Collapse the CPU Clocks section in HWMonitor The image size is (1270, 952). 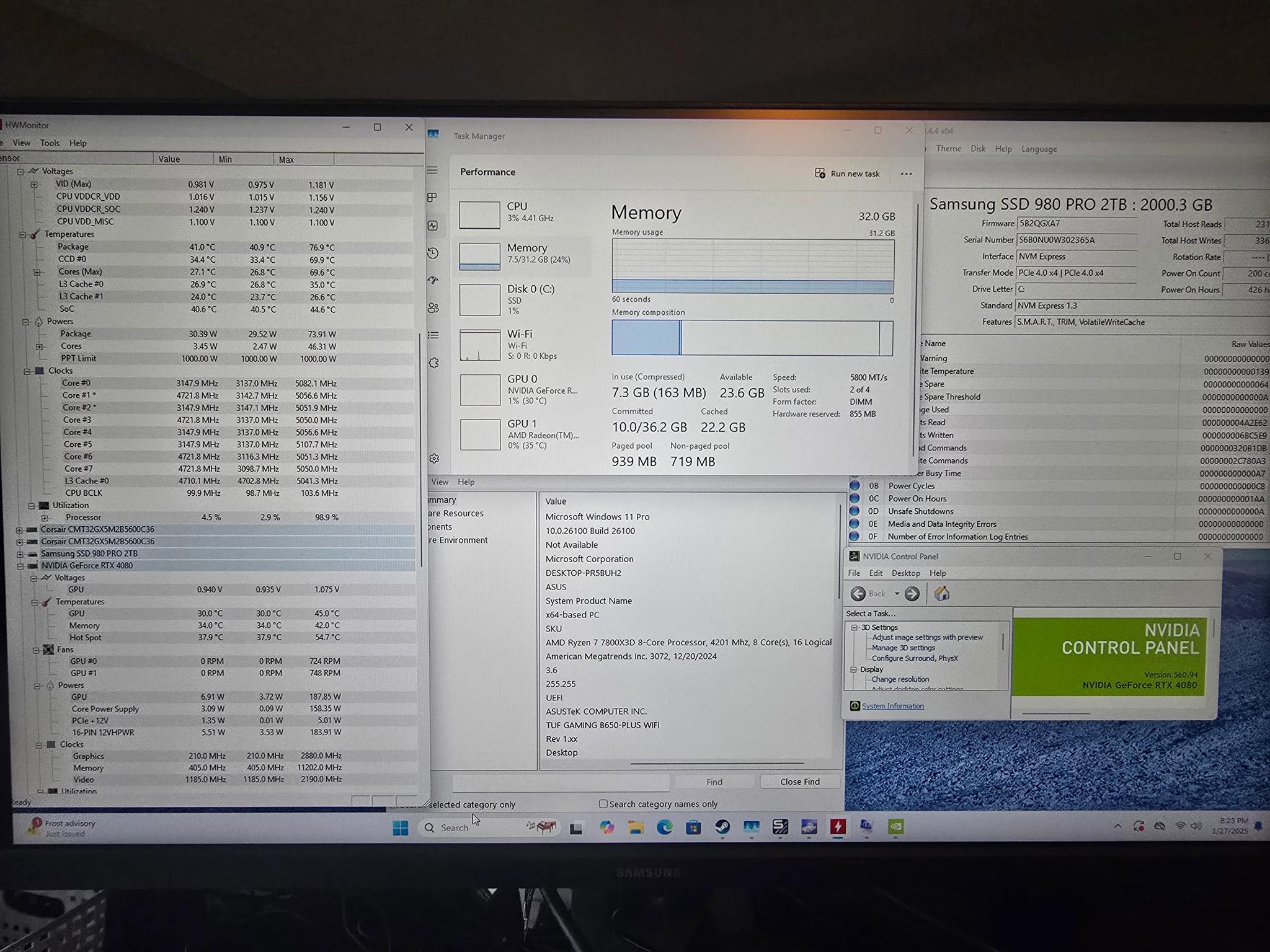(x=27, y=371)
